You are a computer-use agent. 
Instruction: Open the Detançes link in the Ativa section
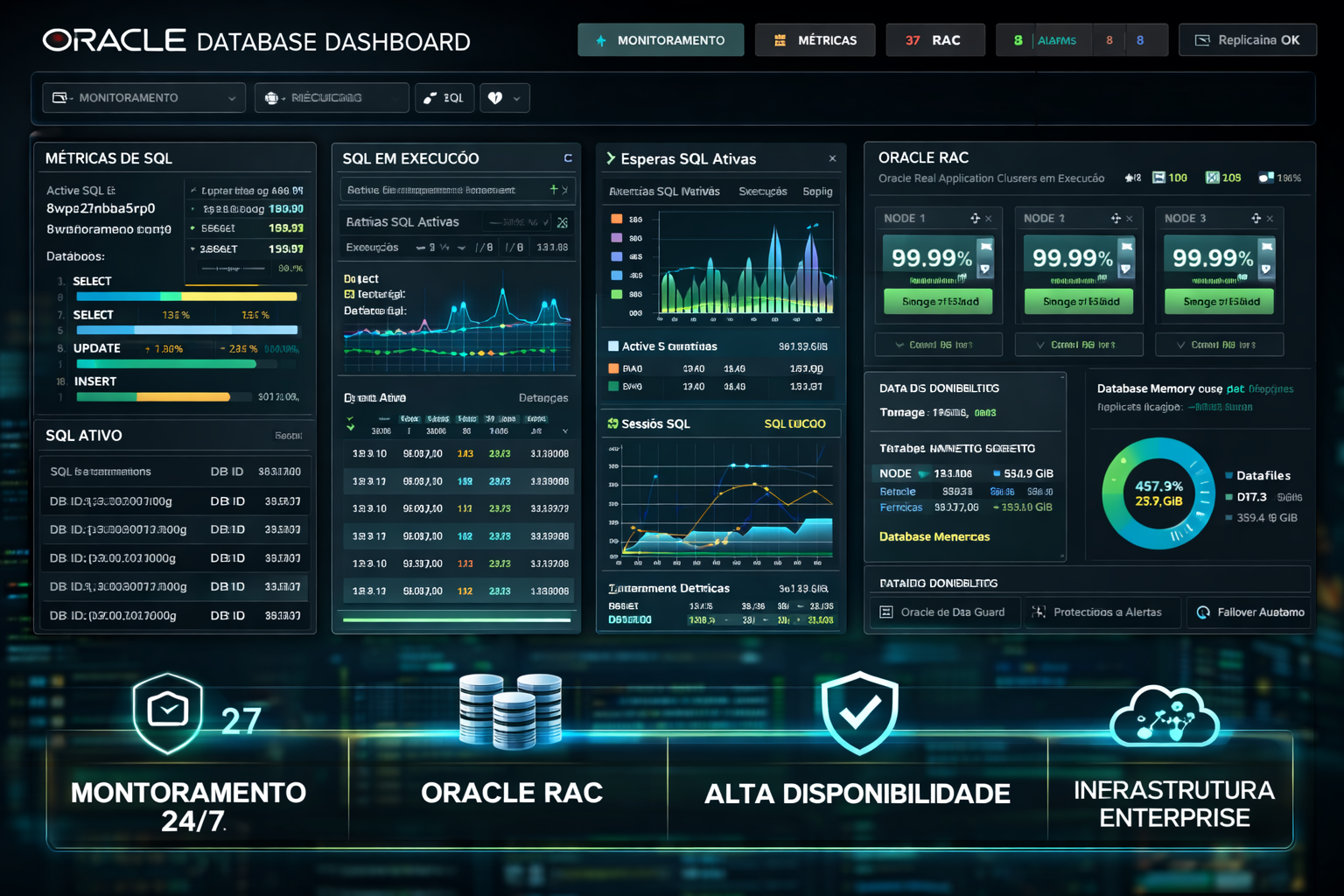(x=543, y=398)
